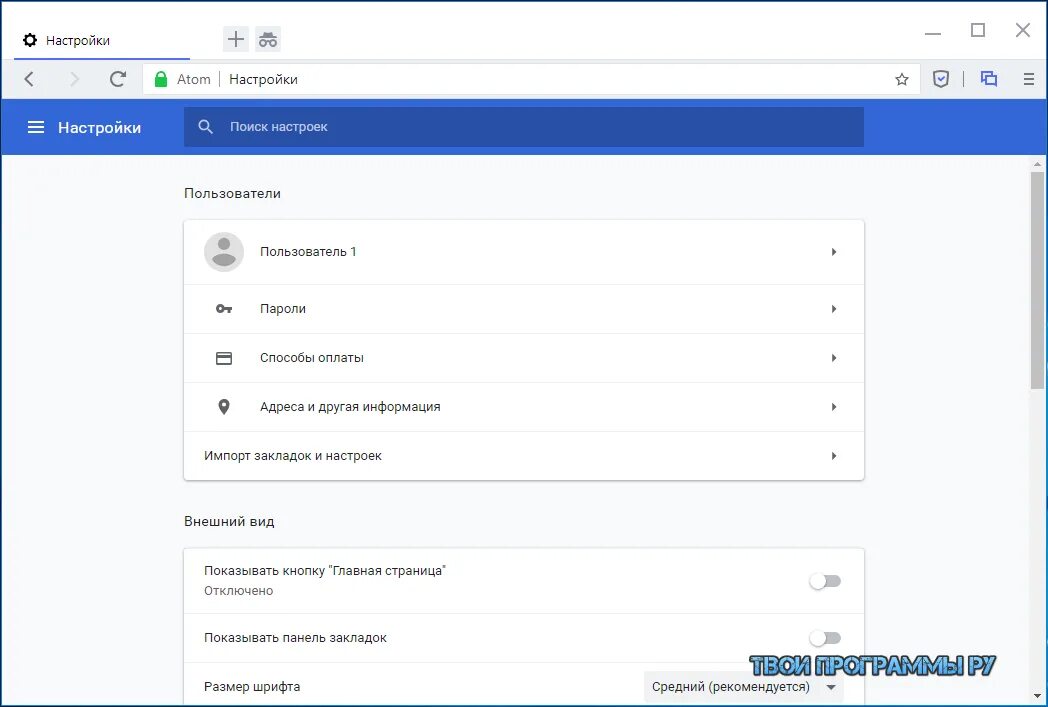Enable the bookmarks bar switch
The height and width of the screenshot is (707, 1048).
825,638
